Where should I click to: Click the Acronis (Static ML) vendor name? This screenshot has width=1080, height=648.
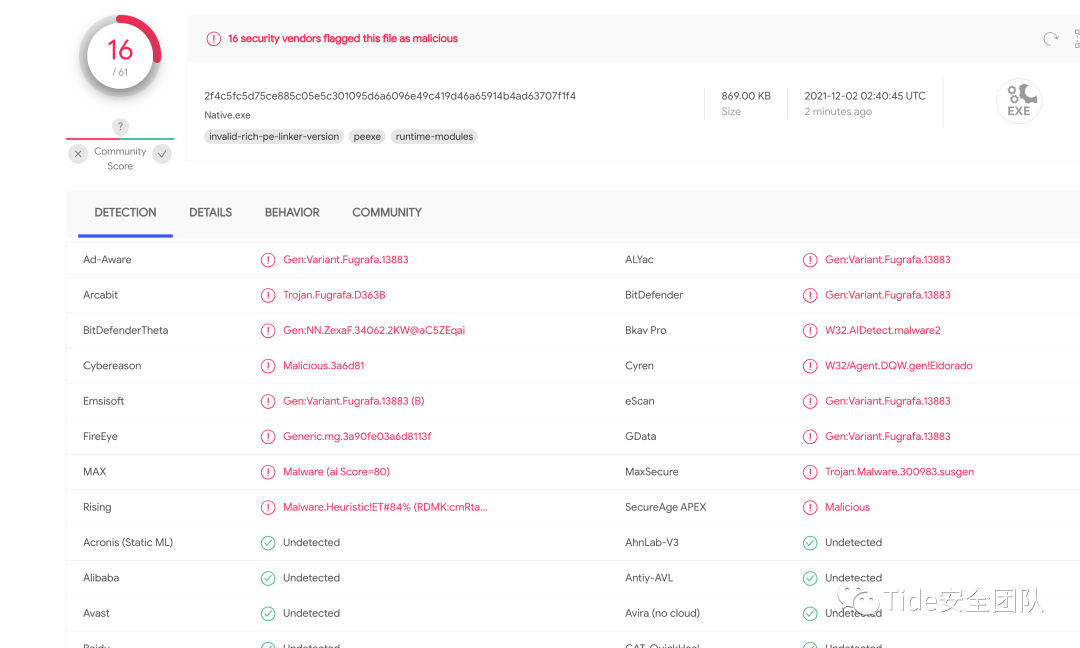click(x=128, y=542)
